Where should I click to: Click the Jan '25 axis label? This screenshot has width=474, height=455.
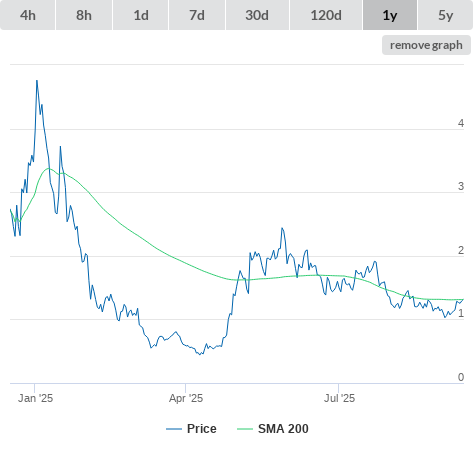35,398
